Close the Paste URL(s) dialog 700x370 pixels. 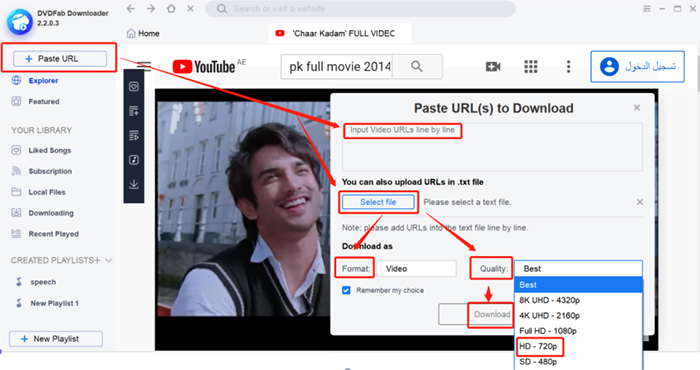[x=637, y=108]
